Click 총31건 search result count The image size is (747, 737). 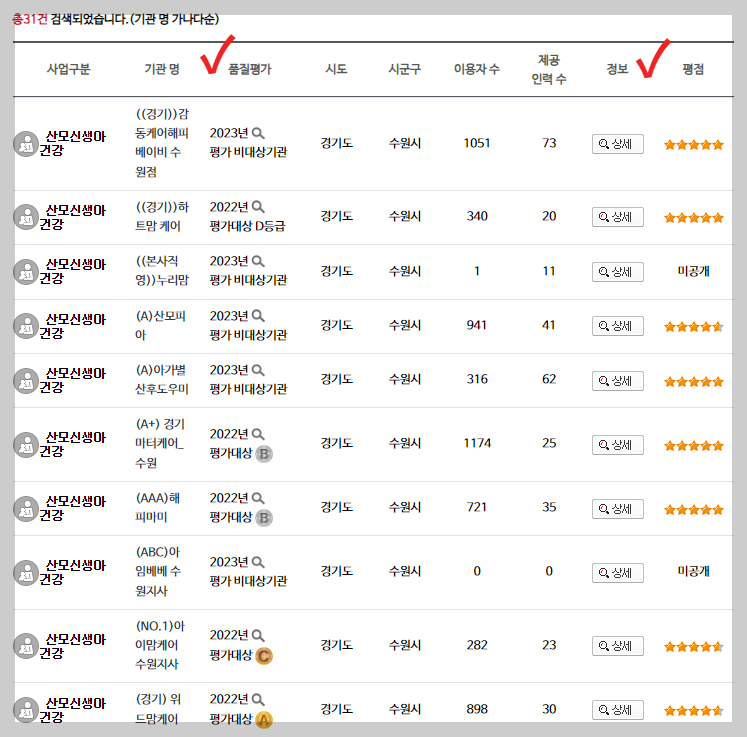coord(30,19)
